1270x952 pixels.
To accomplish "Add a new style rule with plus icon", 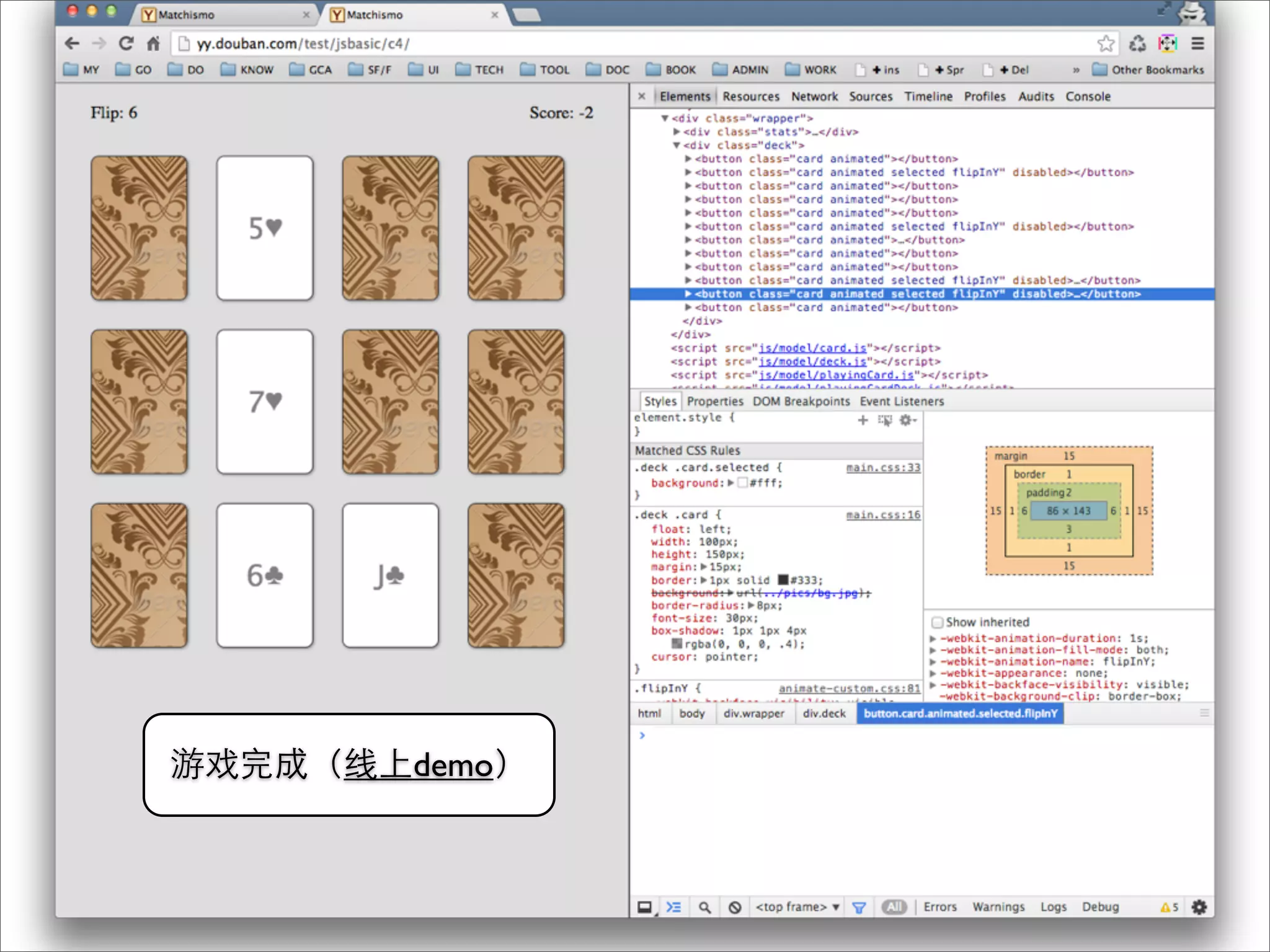I will pos(863,420).
